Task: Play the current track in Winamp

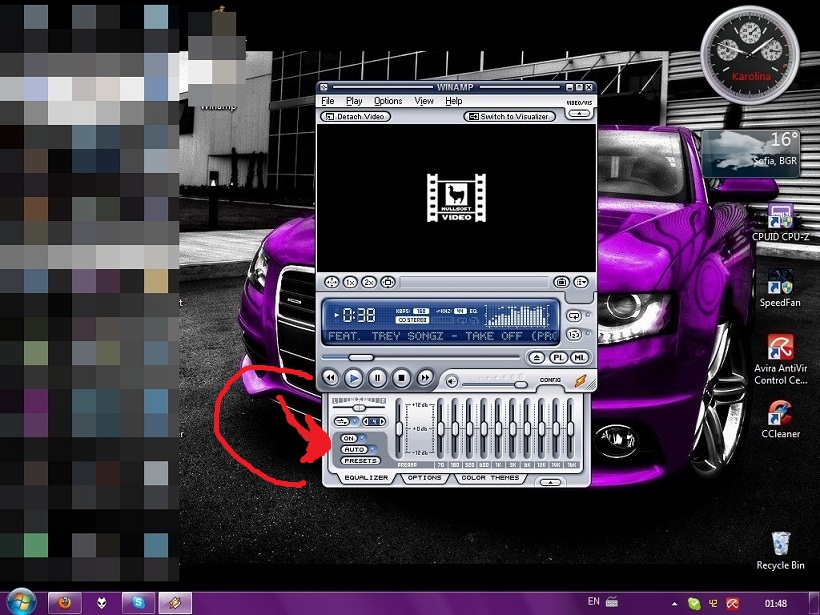Action: click(x=354, y=378)
